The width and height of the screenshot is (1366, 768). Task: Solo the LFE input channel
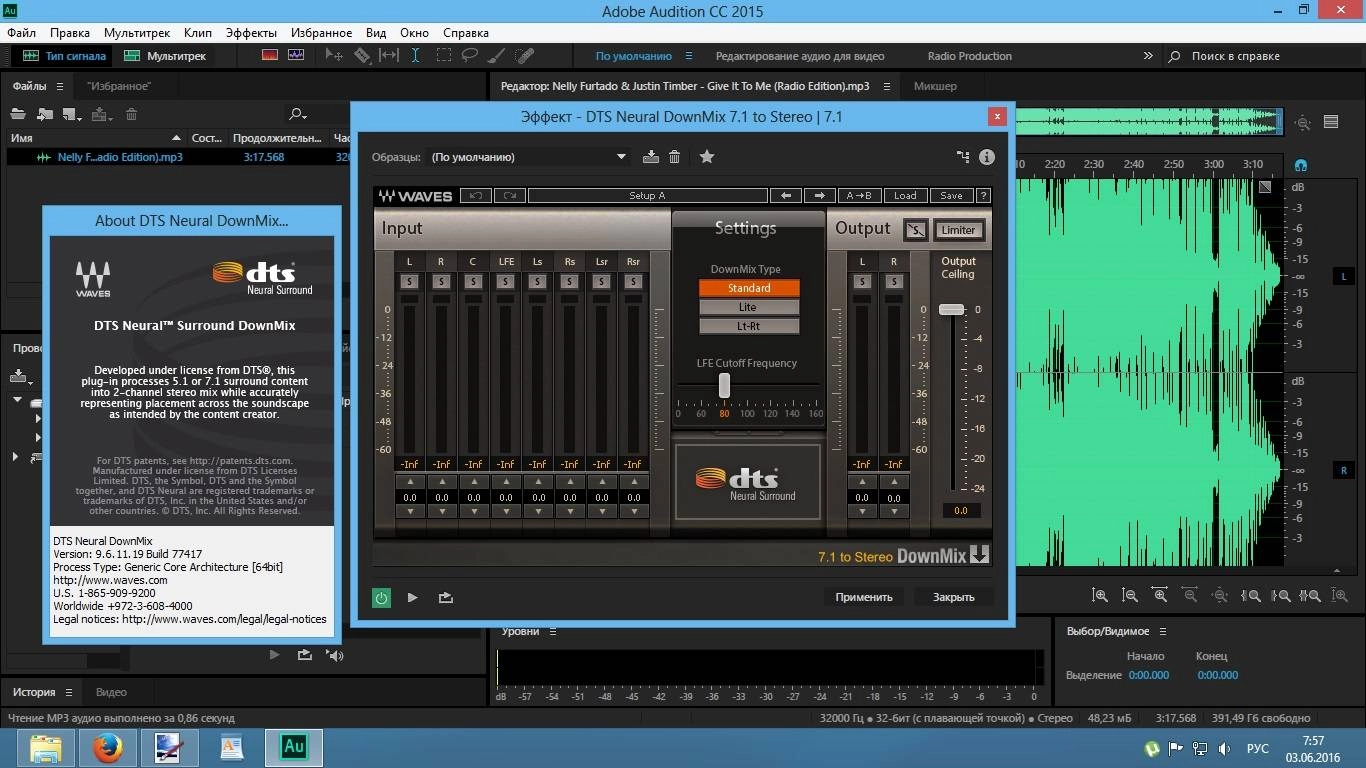pyautogui.click(x=505, y=282)
